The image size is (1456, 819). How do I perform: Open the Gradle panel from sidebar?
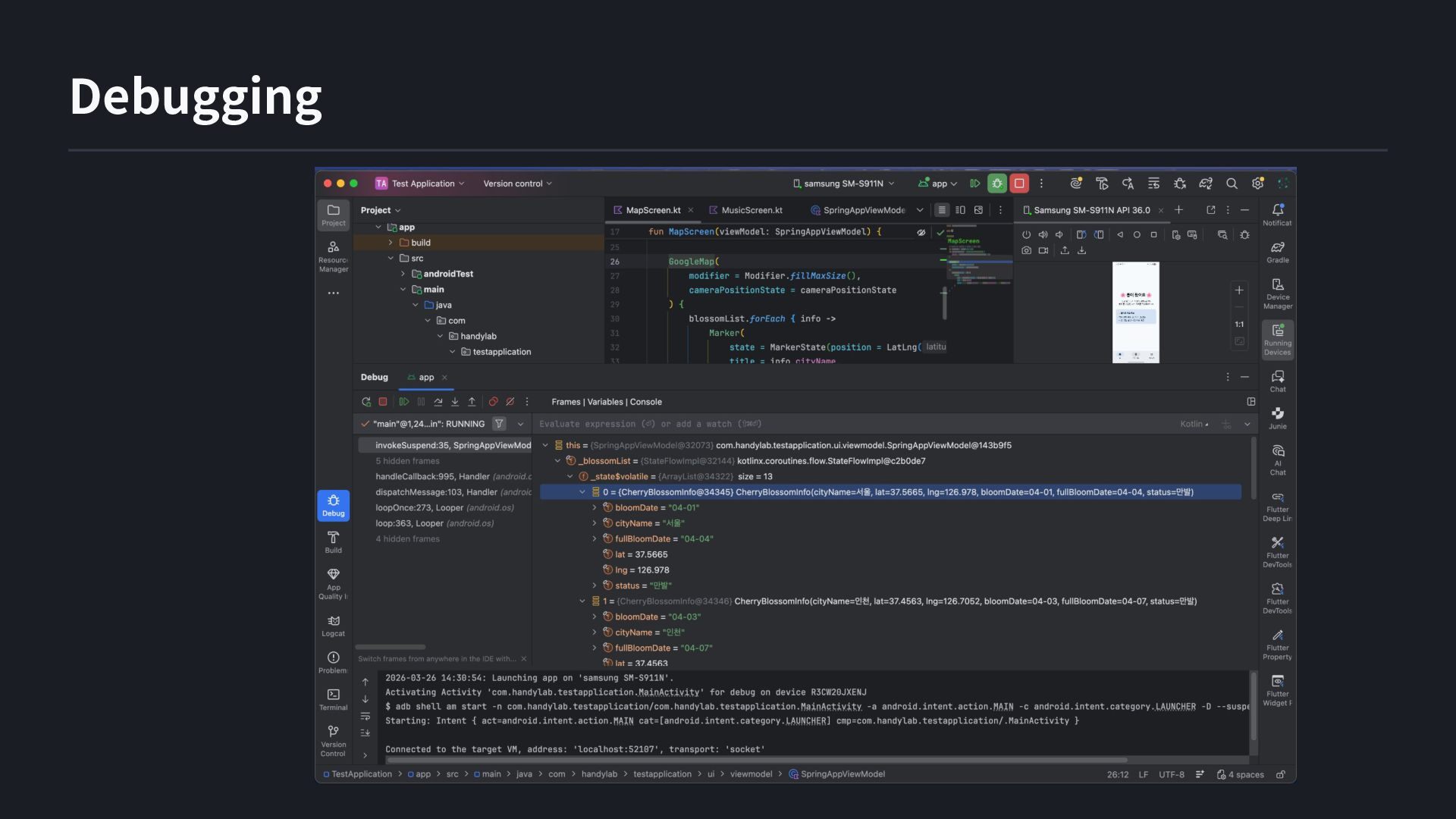1277,253
